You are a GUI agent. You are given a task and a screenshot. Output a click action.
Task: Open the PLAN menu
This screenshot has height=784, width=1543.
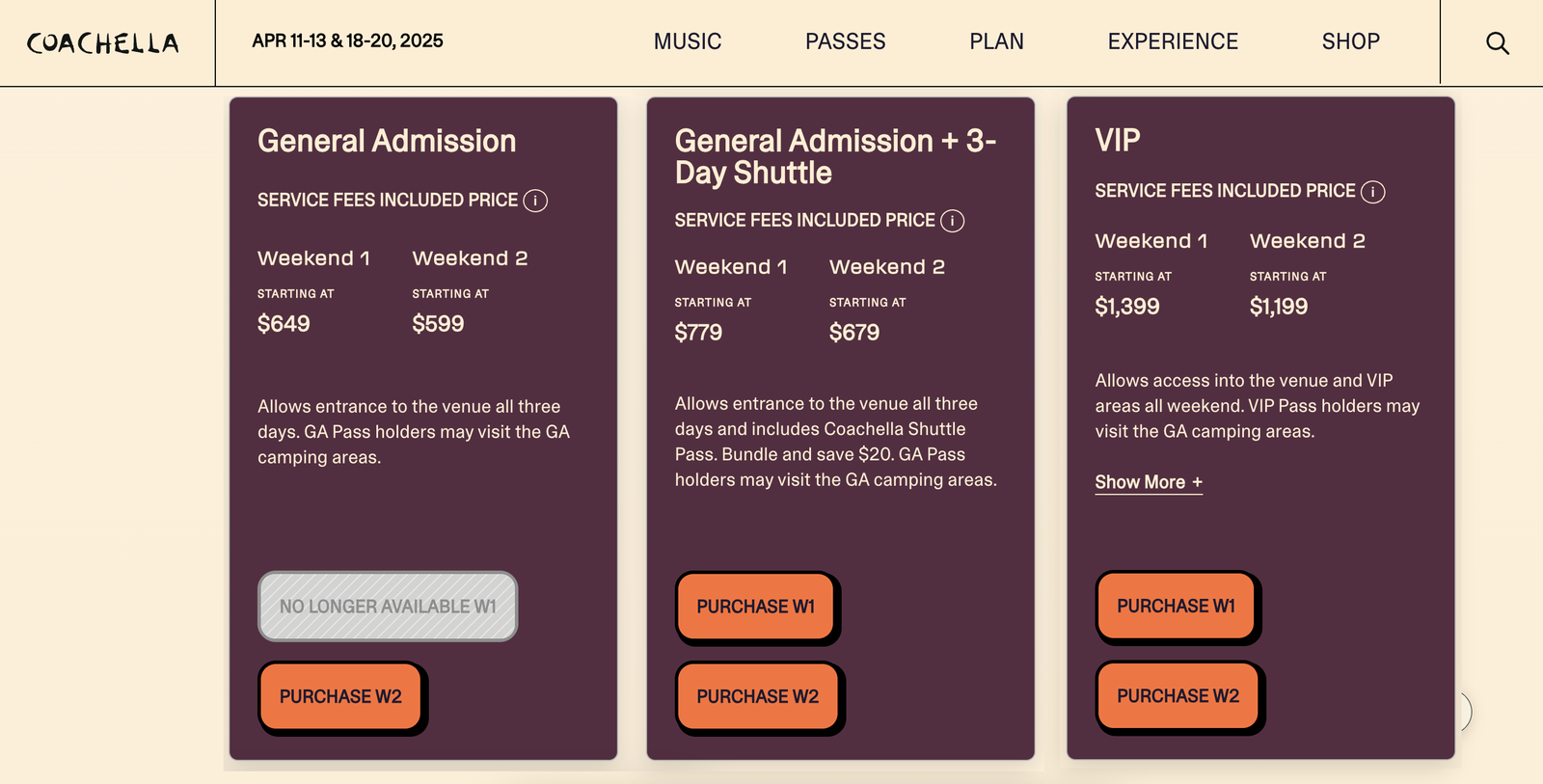click(996, 41)
